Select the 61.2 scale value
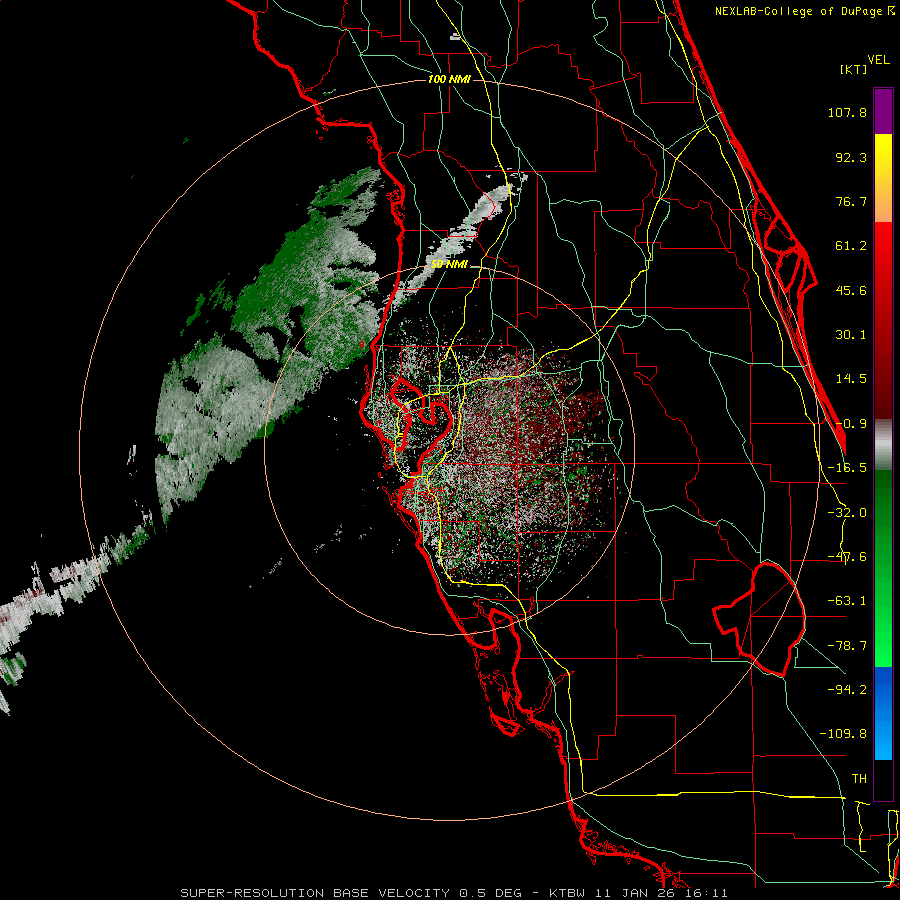This screenshot has height=900, width=900. tap(851, 246)
